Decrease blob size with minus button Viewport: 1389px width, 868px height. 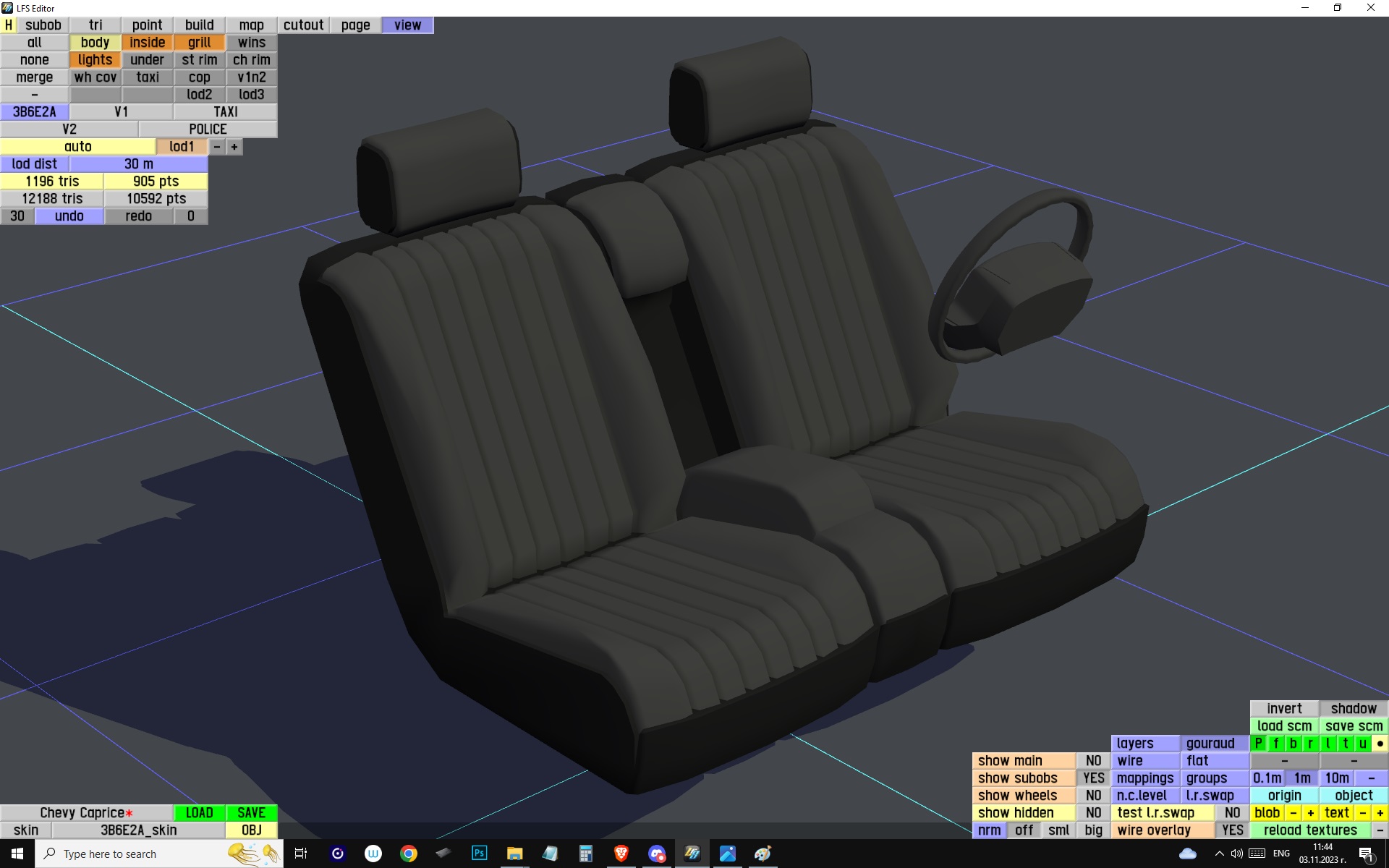coord(1294,813)
